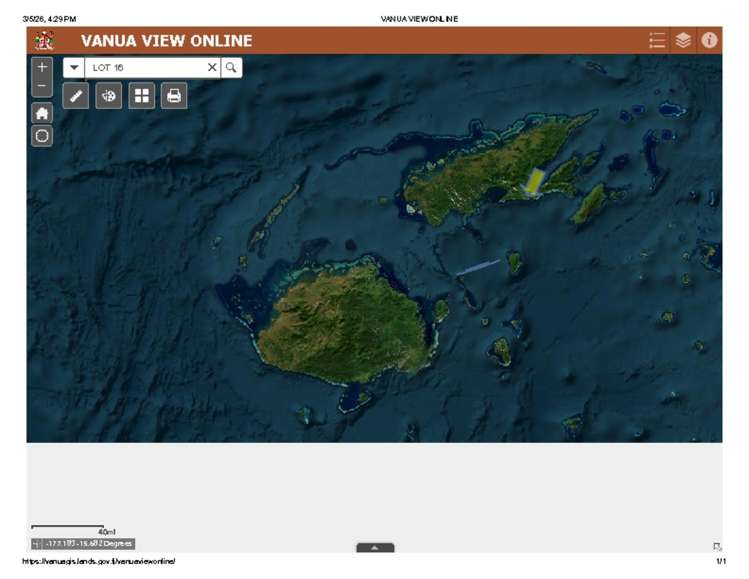Image resolution: width=749 pixels, height=579 pixels.
Task: Click the VANUA VIEW ONLINE header title
Action: 166,41
